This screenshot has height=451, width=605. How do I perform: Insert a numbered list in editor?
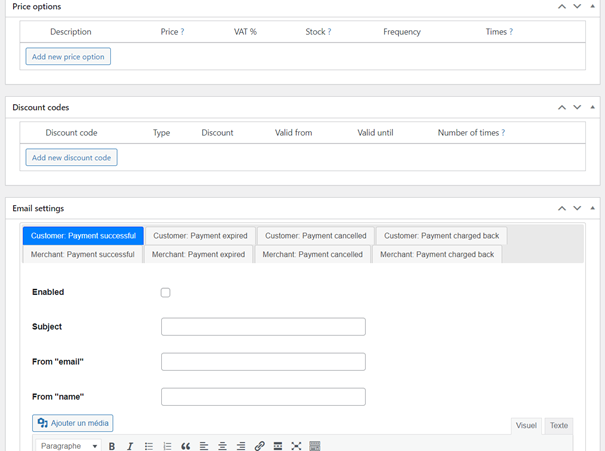pos(167,446)
